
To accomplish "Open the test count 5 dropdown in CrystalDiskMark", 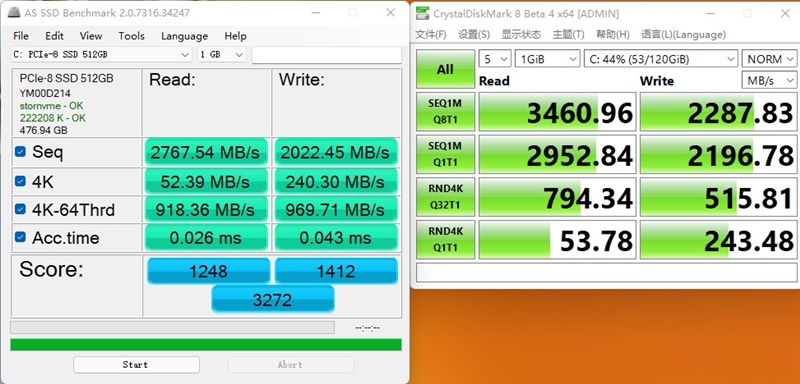I will (x=494, y=59).
